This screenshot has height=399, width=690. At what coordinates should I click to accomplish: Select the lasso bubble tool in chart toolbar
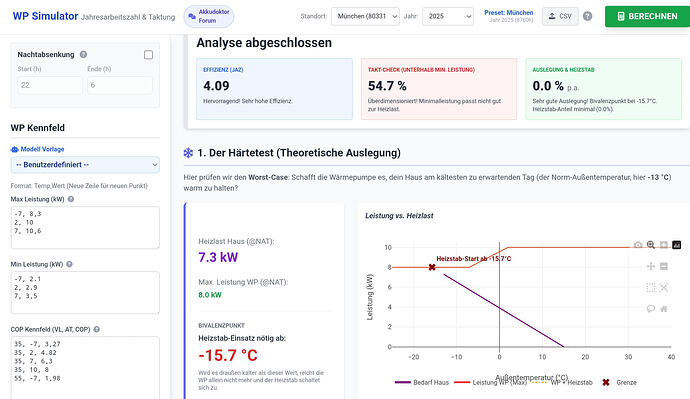coord(651,309)
